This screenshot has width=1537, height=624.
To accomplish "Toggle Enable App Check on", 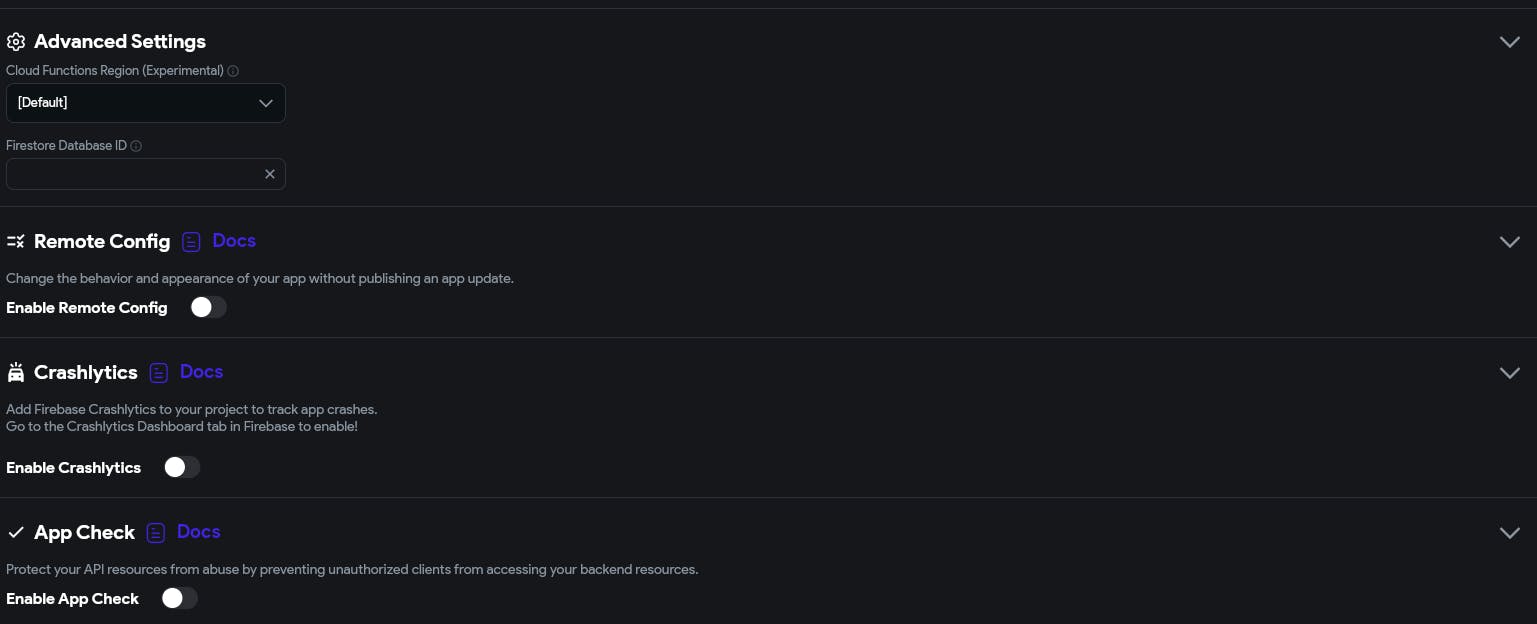I will pyautogui.click(x=180, y=599).
